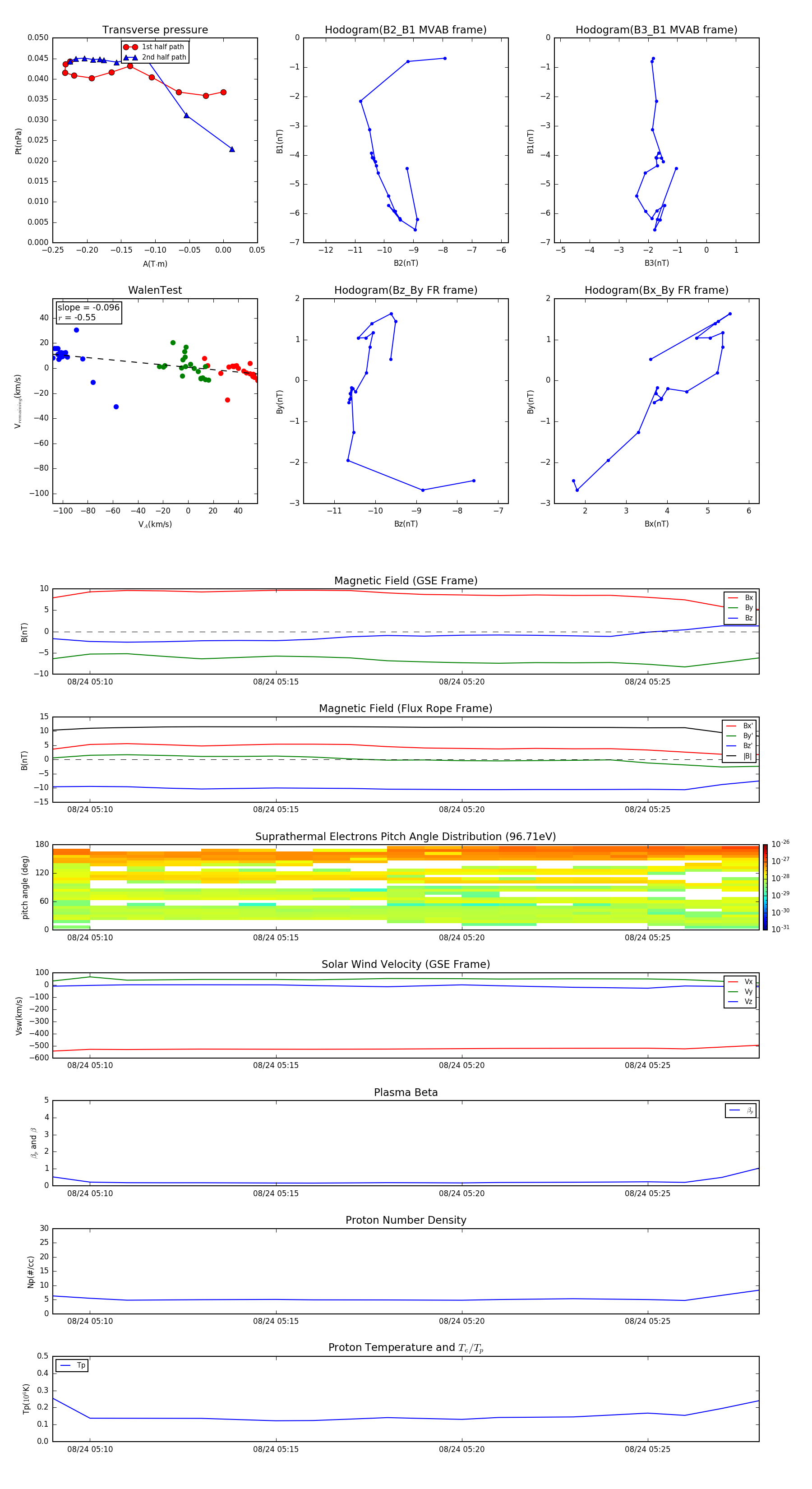Click 08/24 05:15 tick in GSE field plot
The image size is (812, 1489).
(276, 682)
